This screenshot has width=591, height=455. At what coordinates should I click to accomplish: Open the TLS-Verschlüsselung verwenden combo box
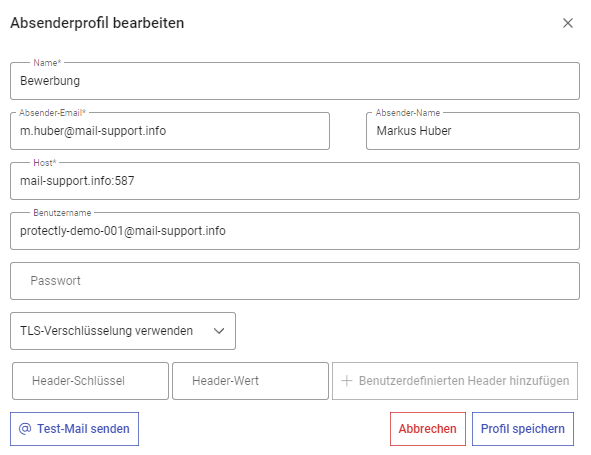(x=123, y=331)
